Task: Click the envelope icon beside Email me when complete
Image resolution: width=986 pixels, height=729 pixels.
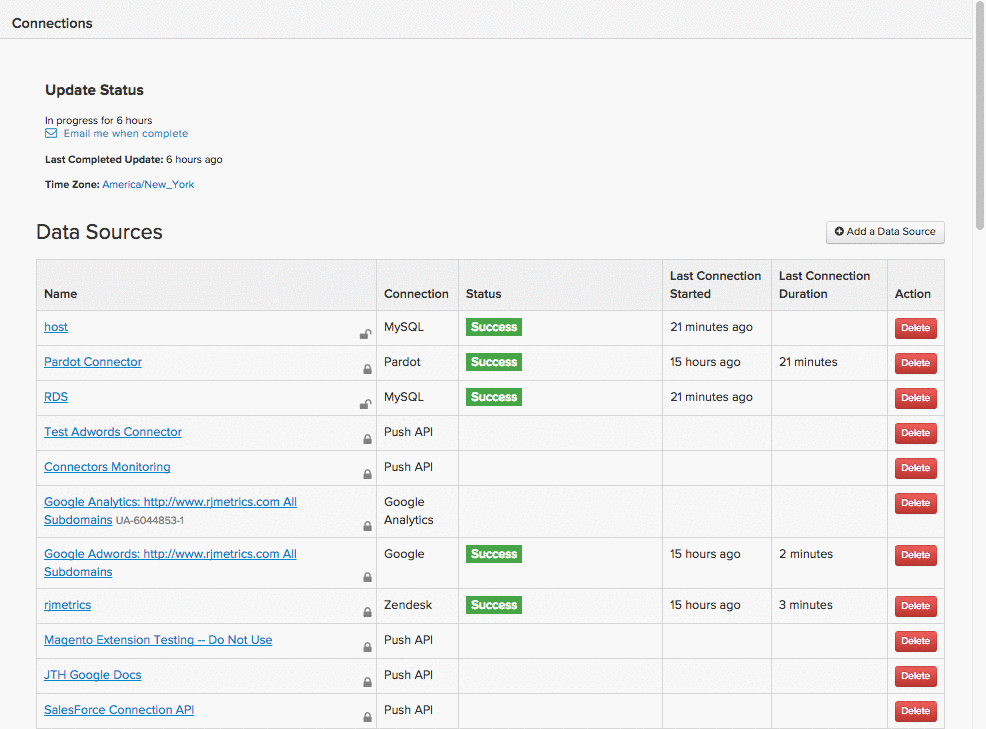Action: [49, 133]
